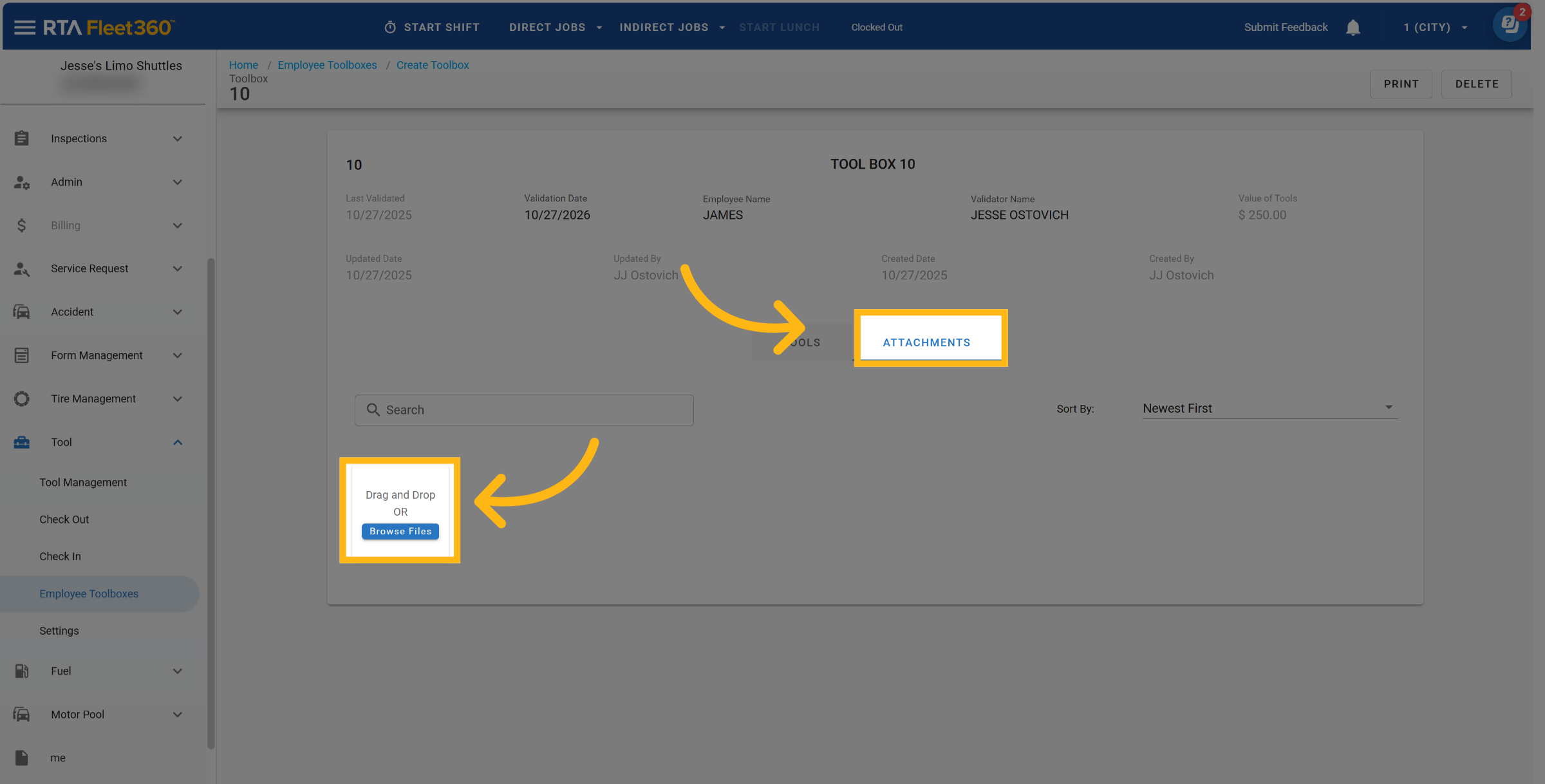Click the Tire Management icon
The height and width of the screenshot is (784, 1545).
pos(21,399)
